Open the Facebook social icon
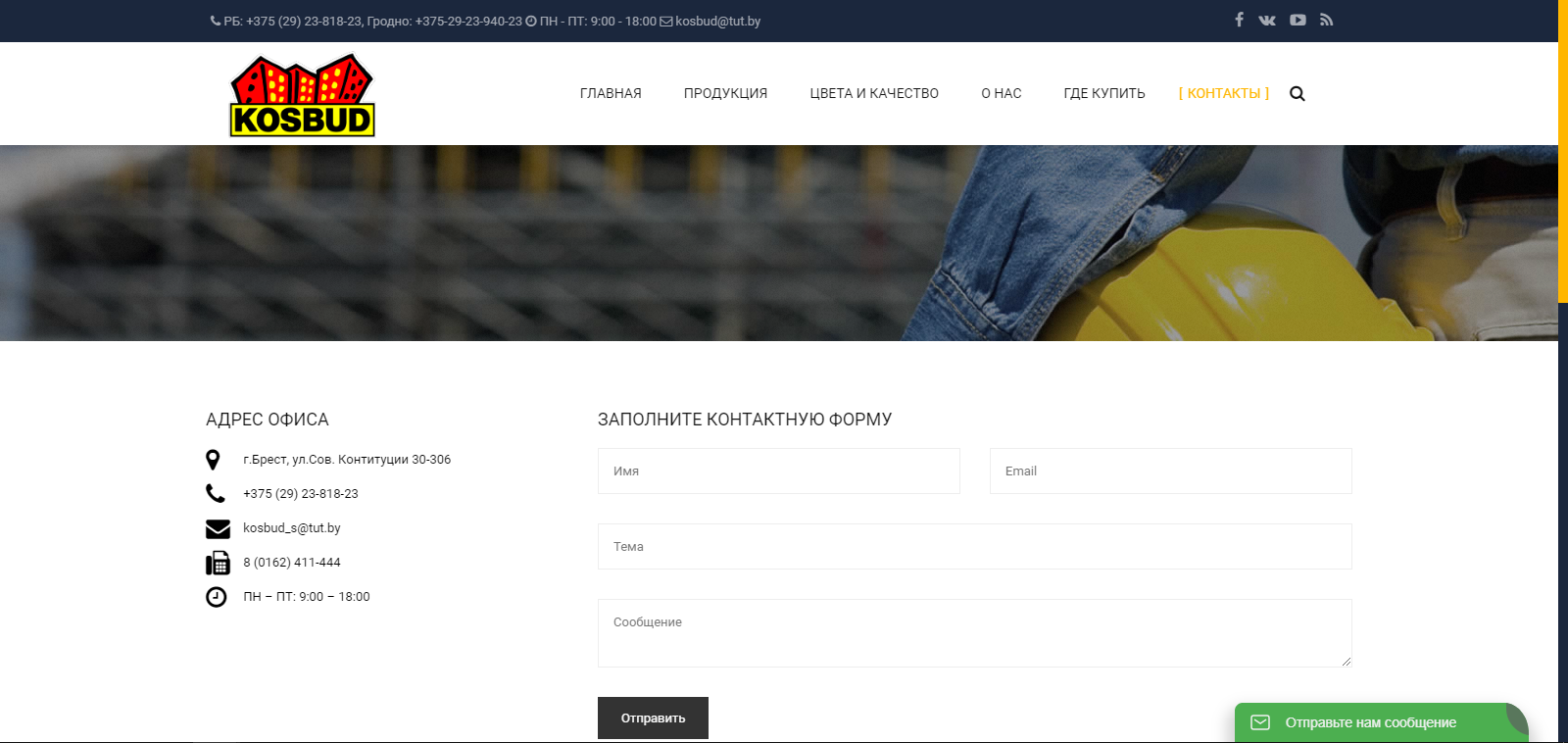1568x743 pixels. [1239, 20]
